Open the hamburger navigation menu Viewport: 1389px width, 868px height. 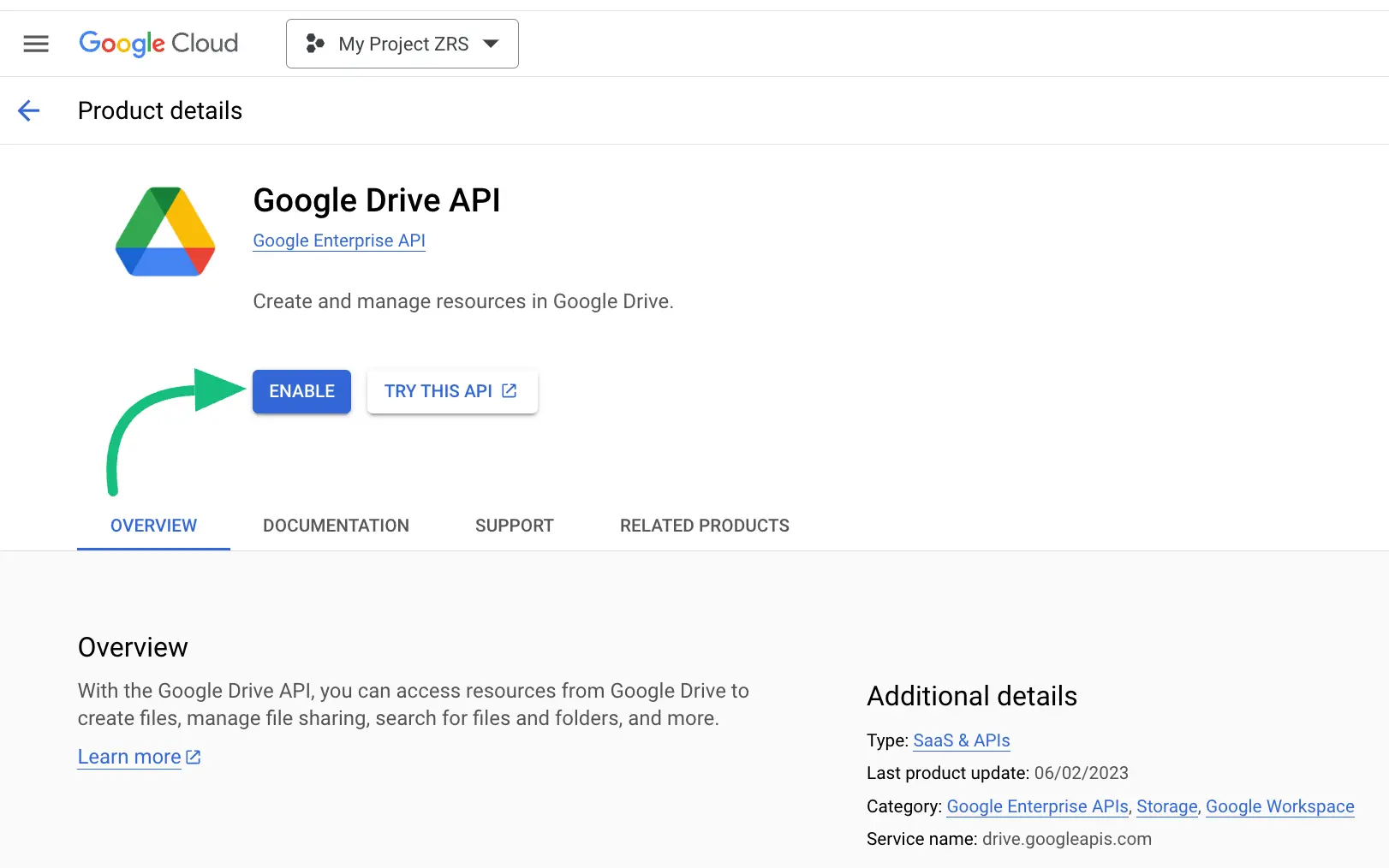point(36,44)
